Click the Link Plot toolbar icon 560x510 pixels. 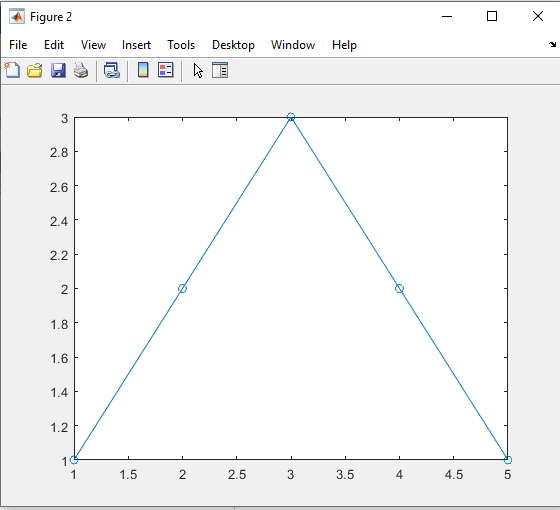pos(112,70)
